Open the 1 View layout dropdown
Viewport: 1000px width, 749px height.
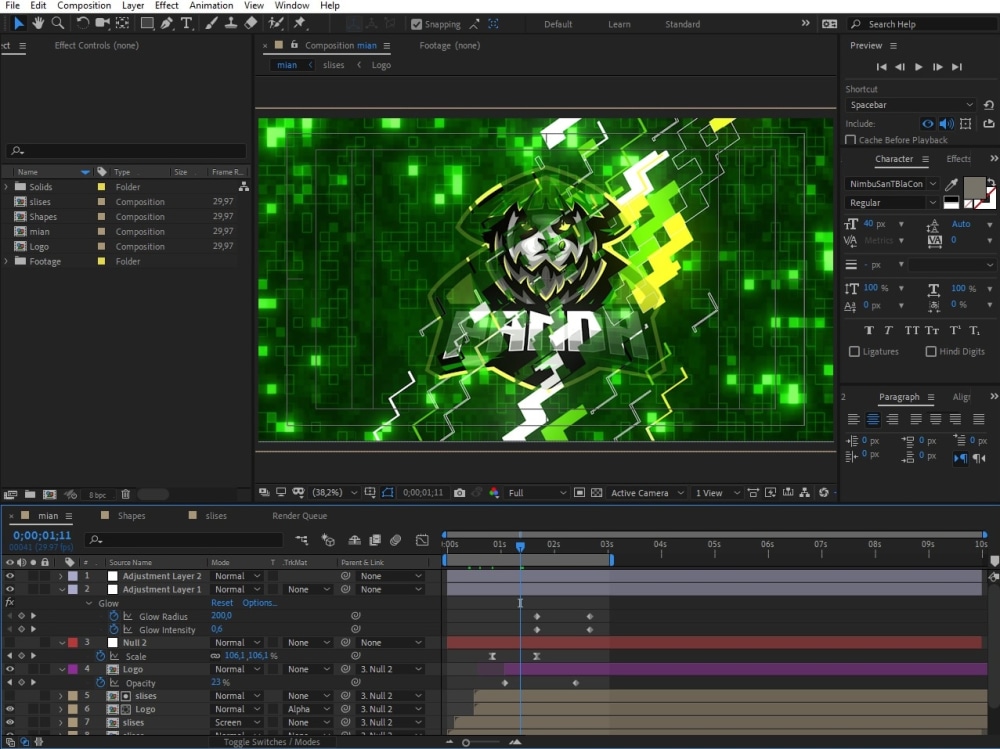pyautogui.click(x=717, y=493)
